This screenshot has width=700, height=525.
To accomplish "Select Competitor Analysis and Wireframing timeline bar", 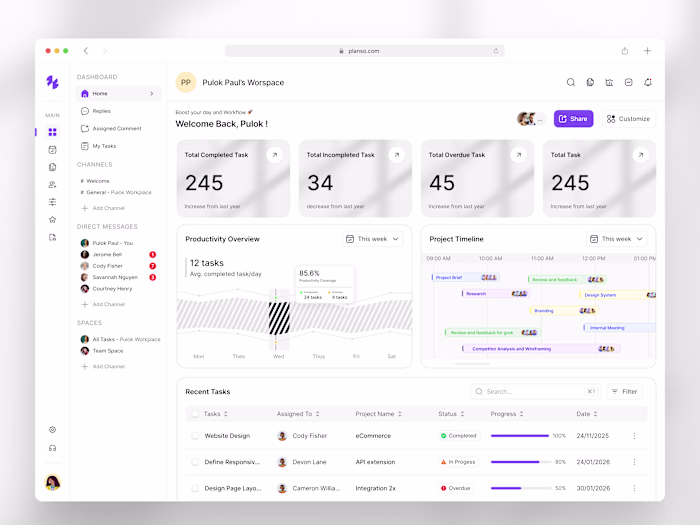I will tap(541, 349).
